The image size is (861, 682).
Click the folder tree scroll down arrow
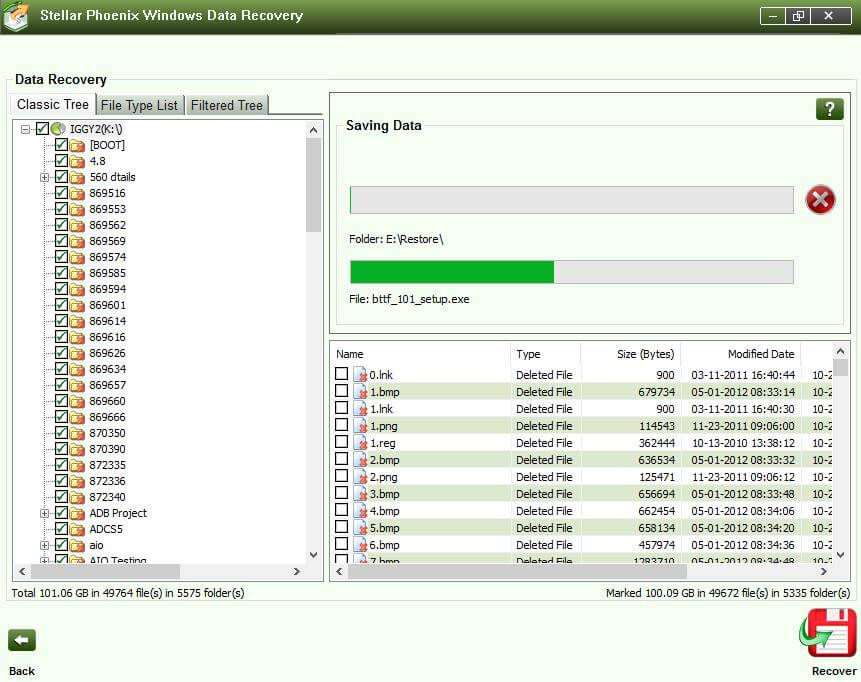pos(313,554)
